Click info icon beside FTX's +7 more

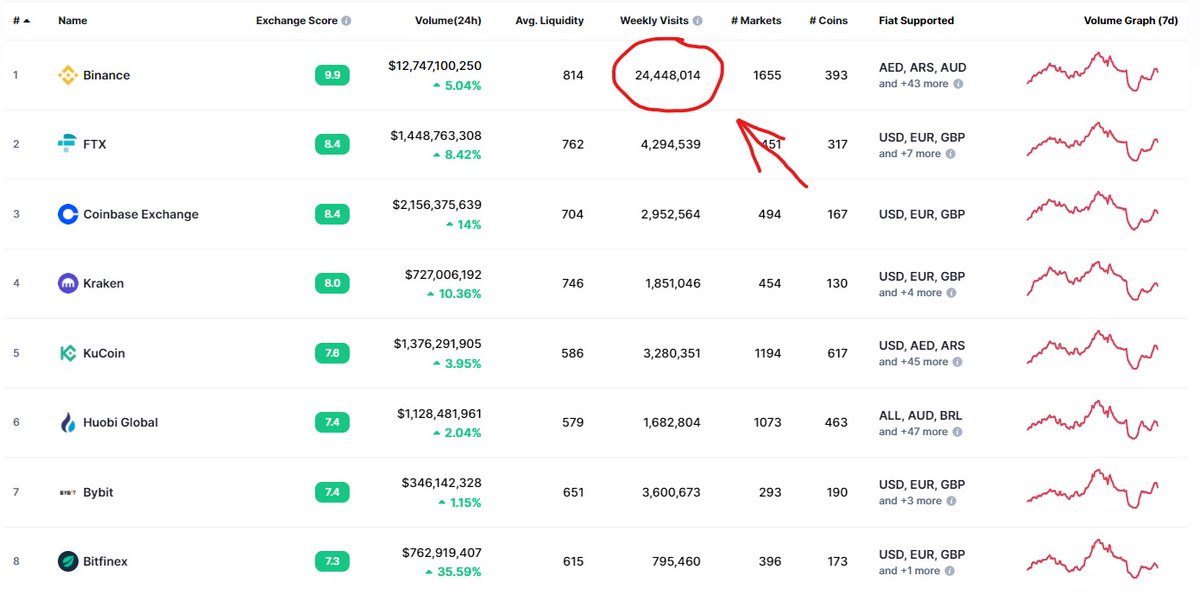[x=950, y=154]
